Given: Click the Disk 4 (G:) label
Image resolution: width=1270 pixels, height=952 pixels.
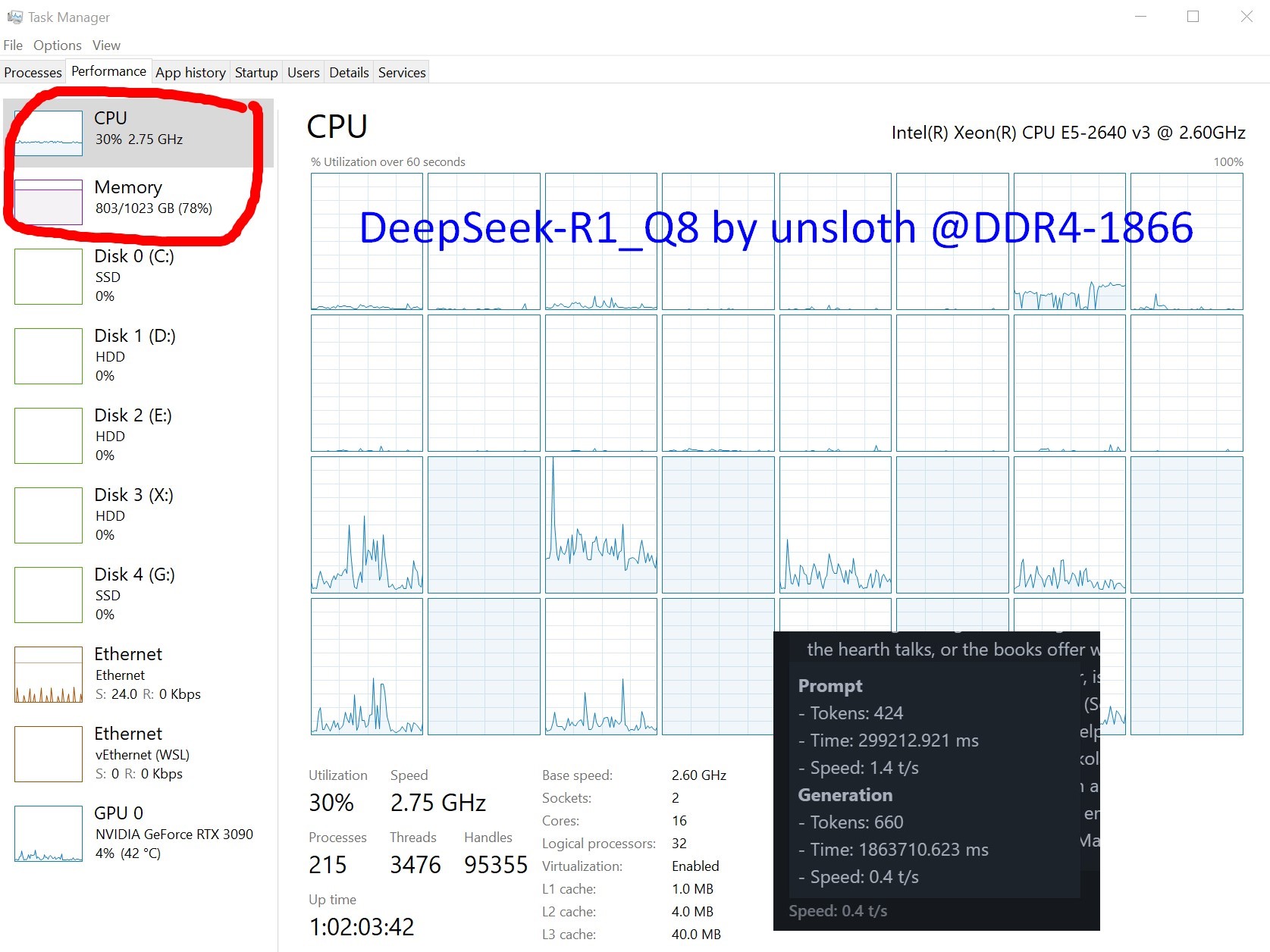Looking at the screenshot, I should click(x=135, y=575).
